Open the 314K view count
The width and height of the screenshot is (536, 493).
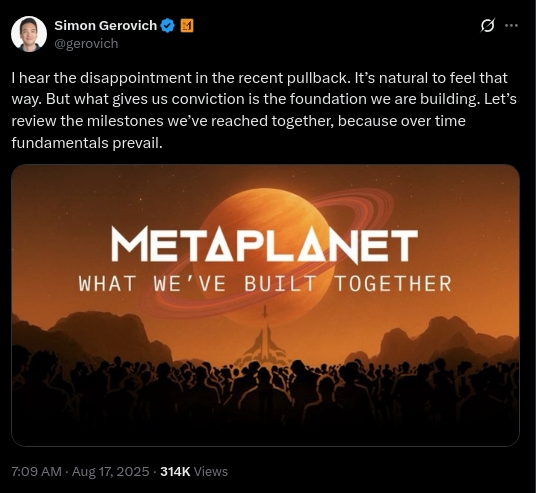[x=175, y=471]
